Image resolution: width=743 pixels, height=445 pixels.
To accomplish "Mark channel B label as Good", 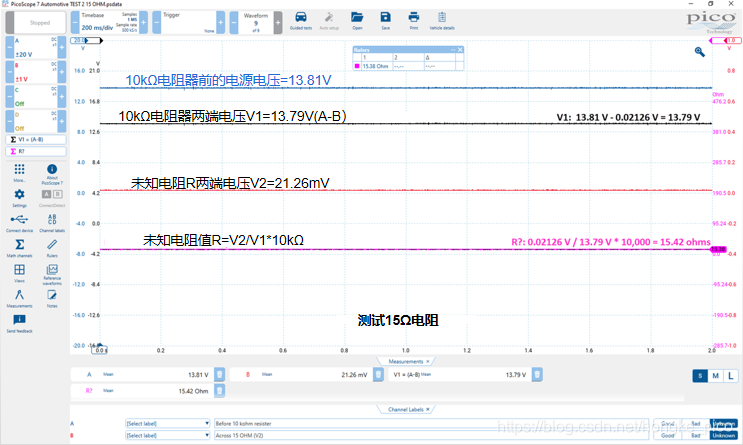I will [x=667, y=435].
